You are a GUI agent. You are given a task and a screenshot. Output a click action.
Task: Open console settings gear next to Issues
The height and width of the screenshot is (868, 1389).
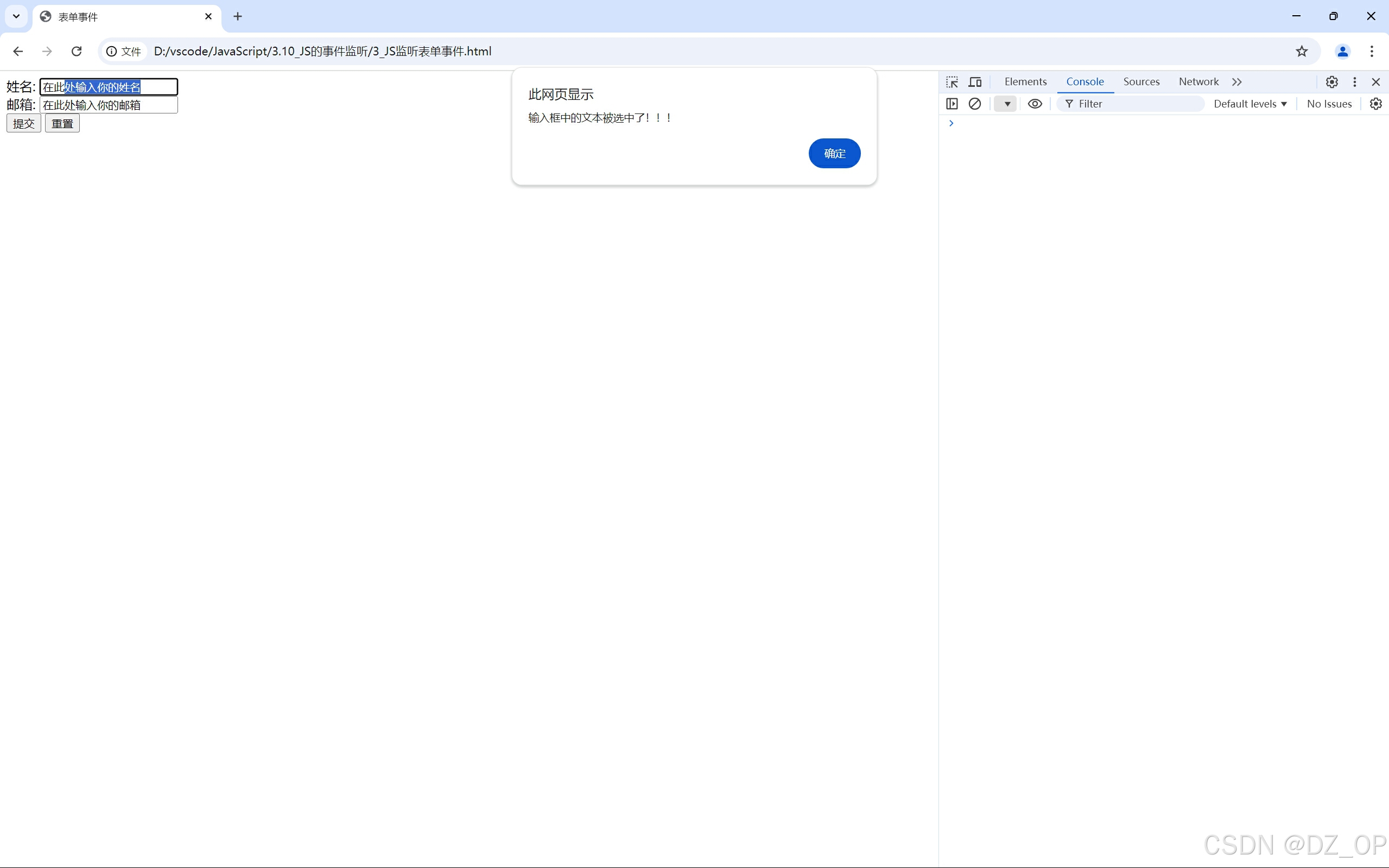pos(1375,104)
